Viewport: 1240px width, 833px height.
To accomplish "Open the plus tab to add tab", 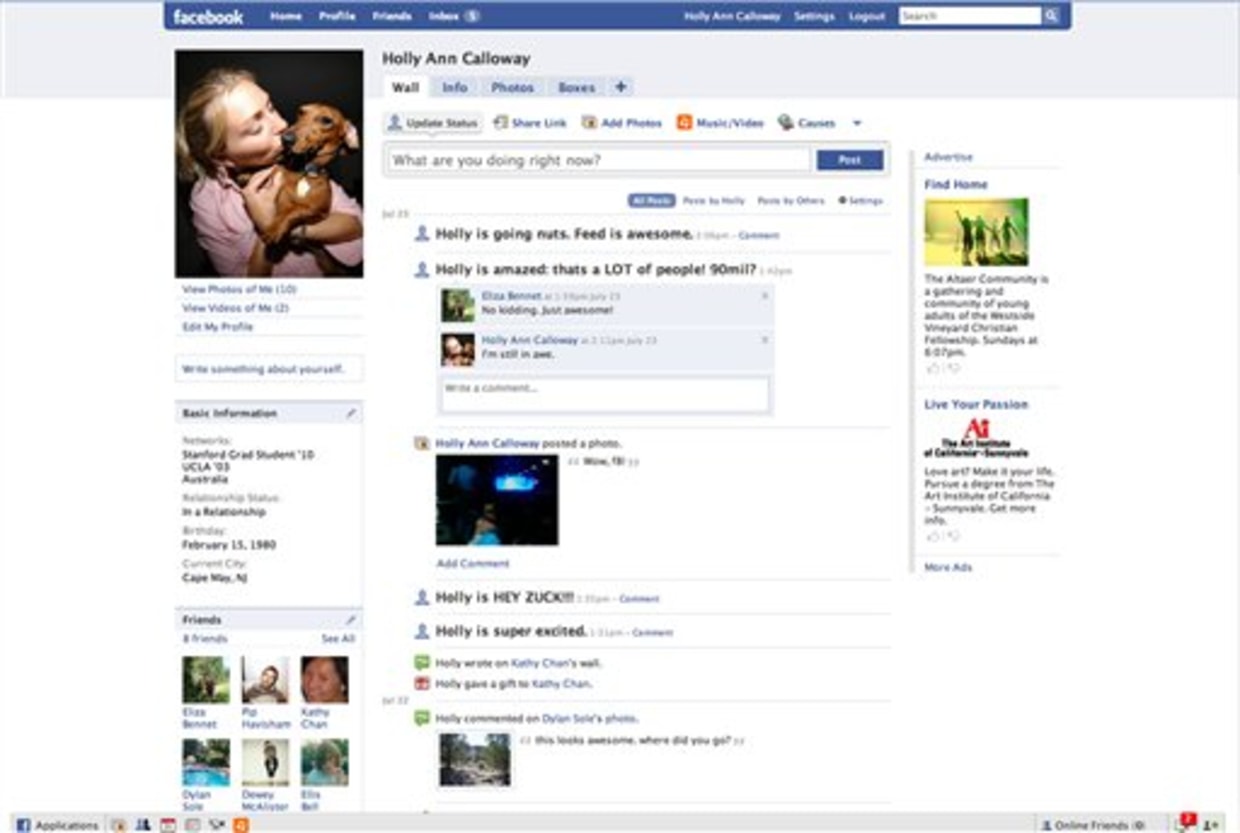I will (x=620, y=87).
